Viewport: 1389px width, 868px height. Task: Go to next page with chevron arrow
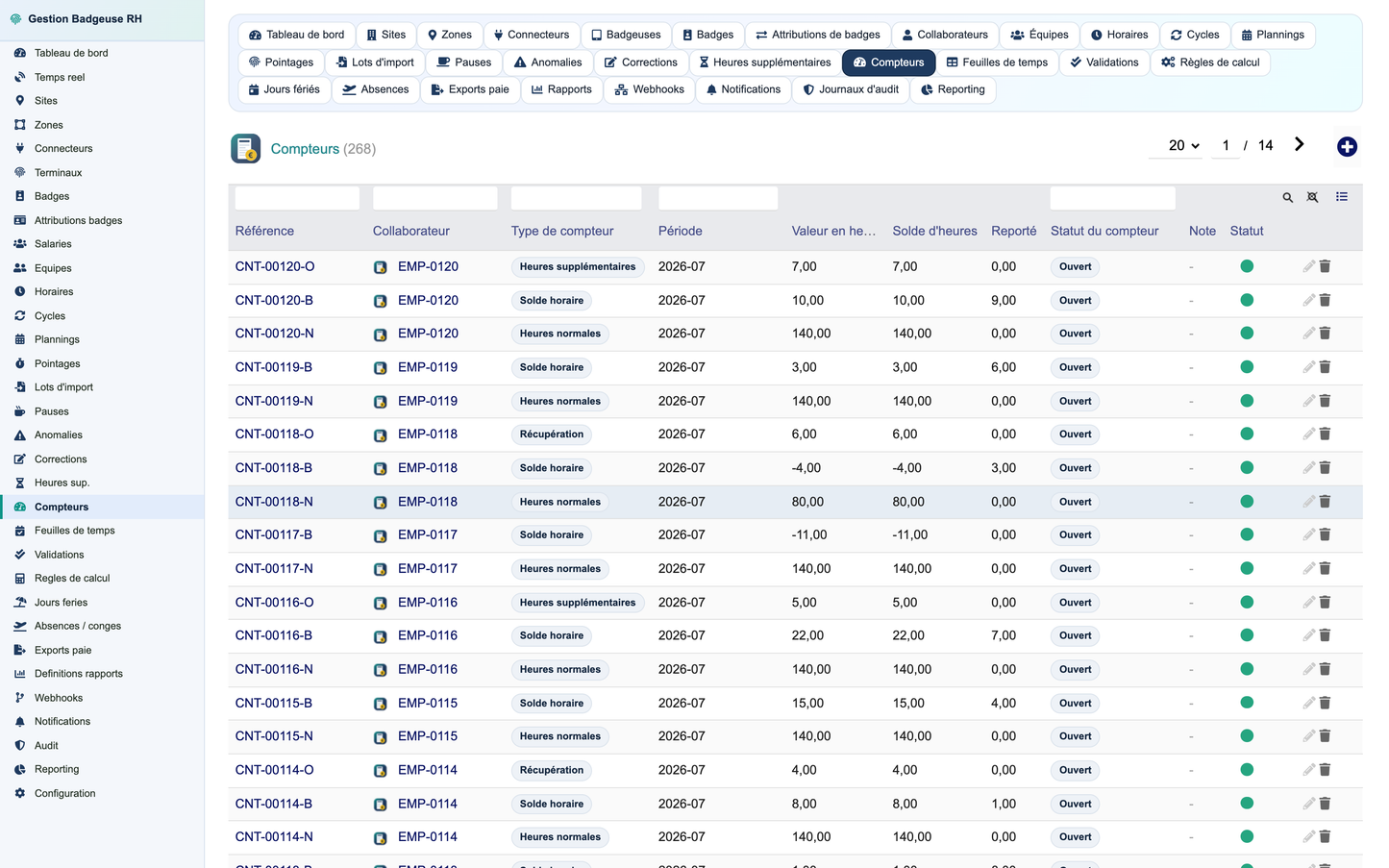[1299, 144]
